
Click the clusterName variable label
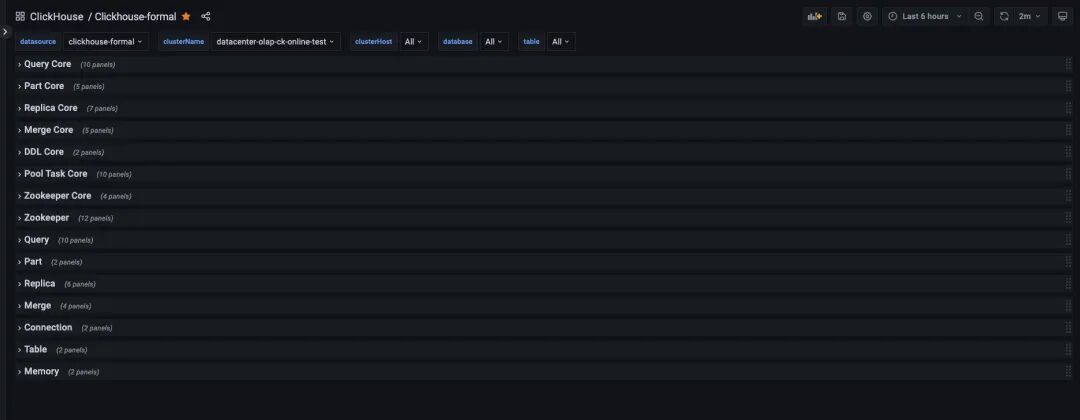point(183,42)
